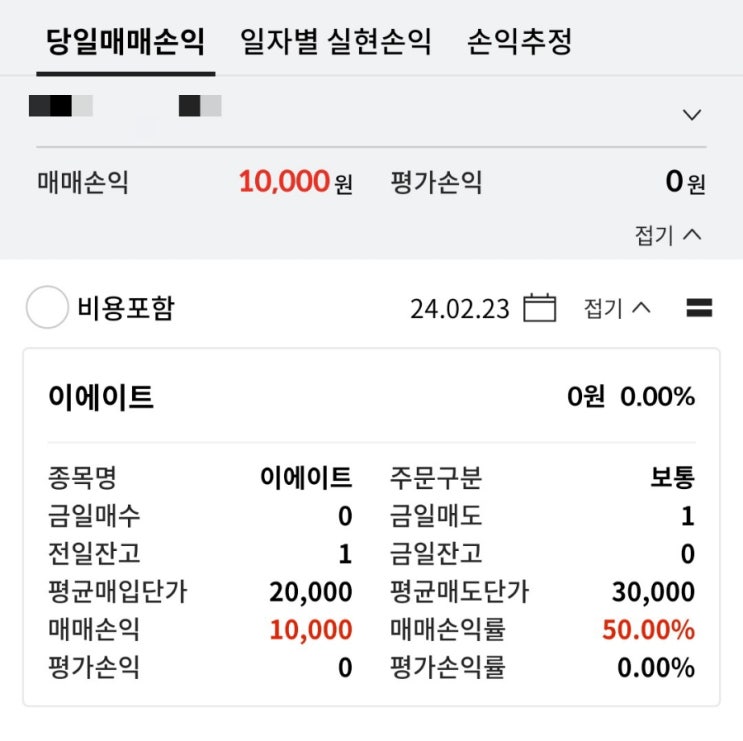The width and height of the screenshot is (743, 741).
Task: Open the calendar date picker icon
Action: 540,308
